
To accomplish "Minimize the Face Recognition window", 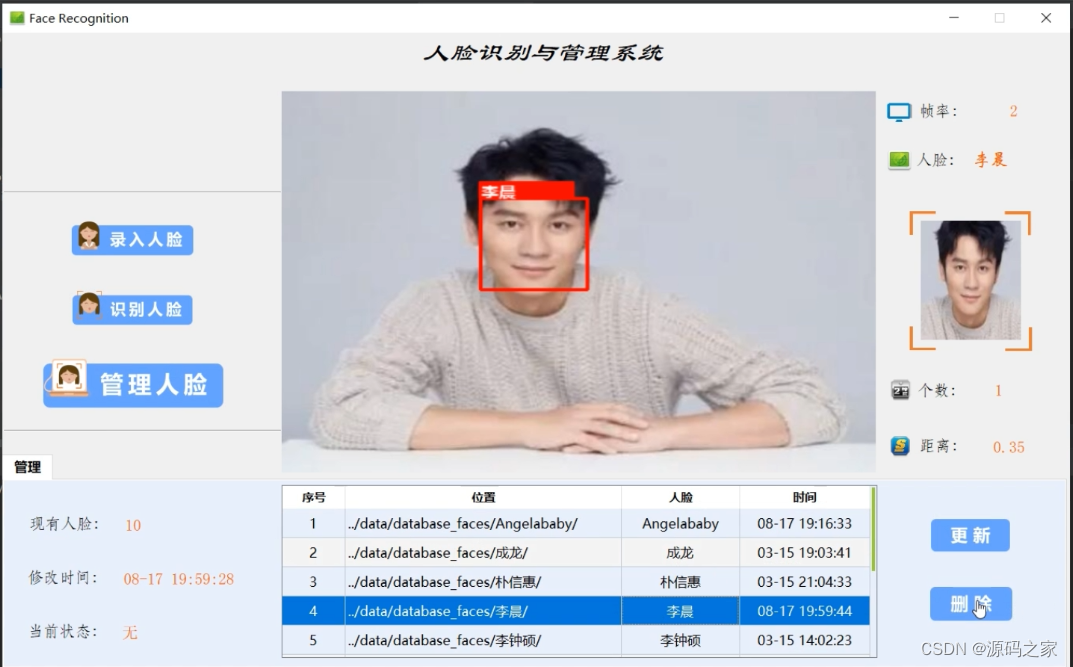I will click(954, 18).
